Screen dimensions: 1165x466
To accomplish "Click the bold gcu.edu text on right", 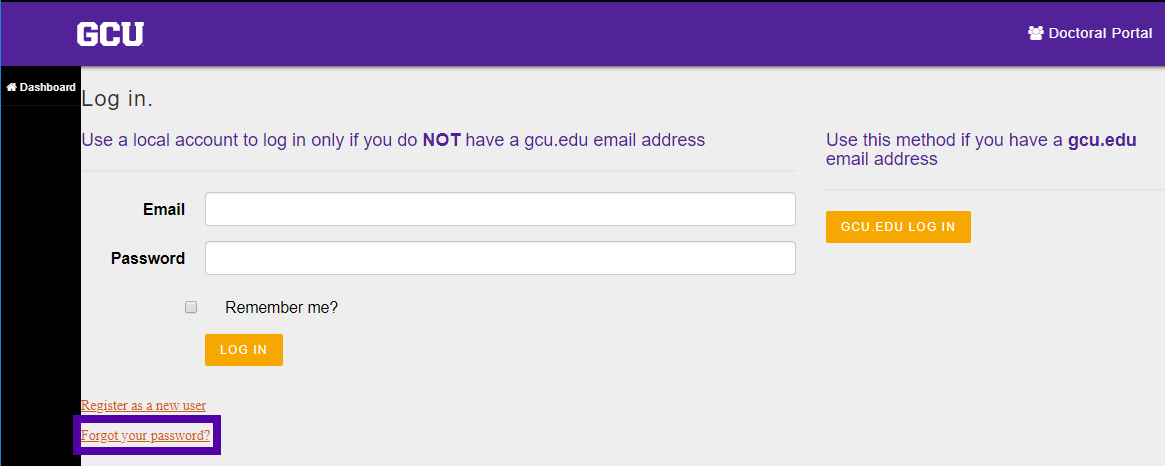I will 1103,140.
